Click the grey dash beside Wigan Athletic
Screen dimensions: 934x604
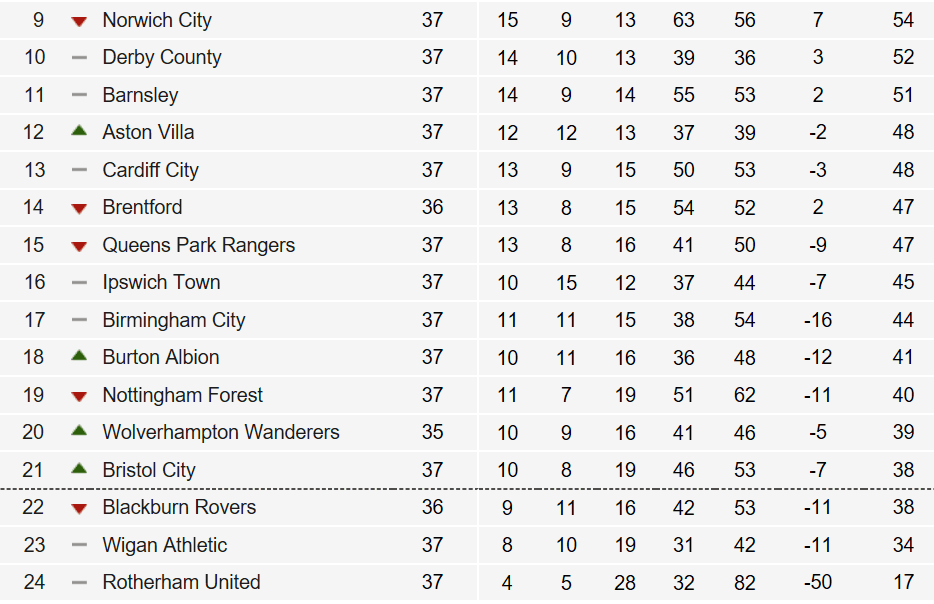click(79, 545)
